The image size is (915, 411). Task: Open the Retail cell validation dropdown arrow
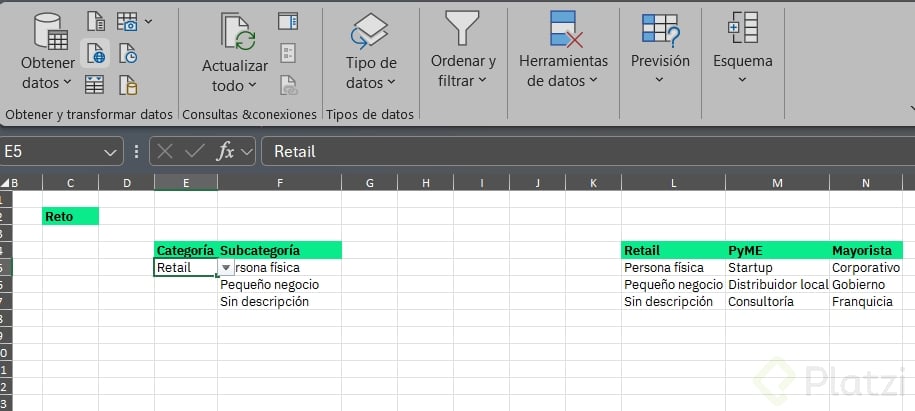tap(226, 268)
